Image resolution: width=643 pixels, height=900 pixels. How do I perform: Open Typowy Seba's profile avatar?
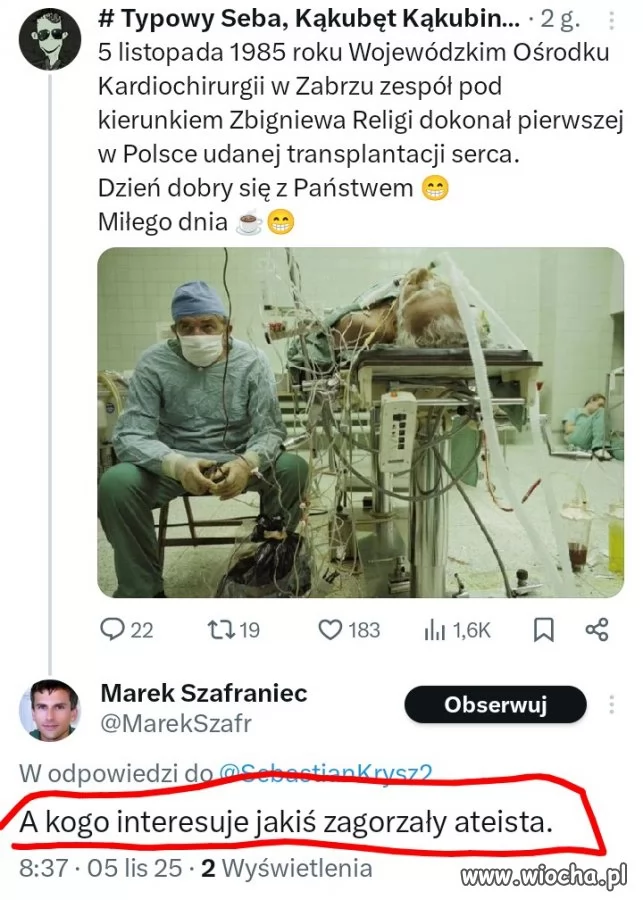pyautogui.click(x=50, y=39)
